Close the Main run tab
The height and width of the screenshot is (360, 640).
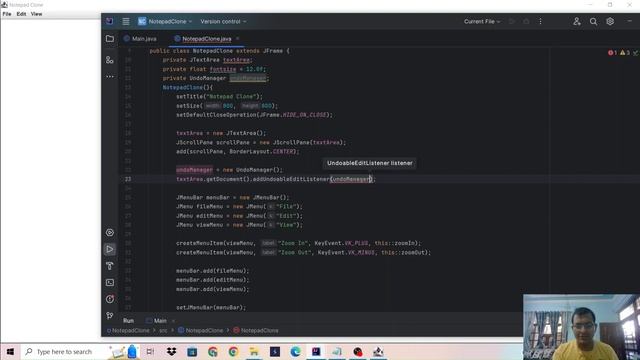coord(173,321)
